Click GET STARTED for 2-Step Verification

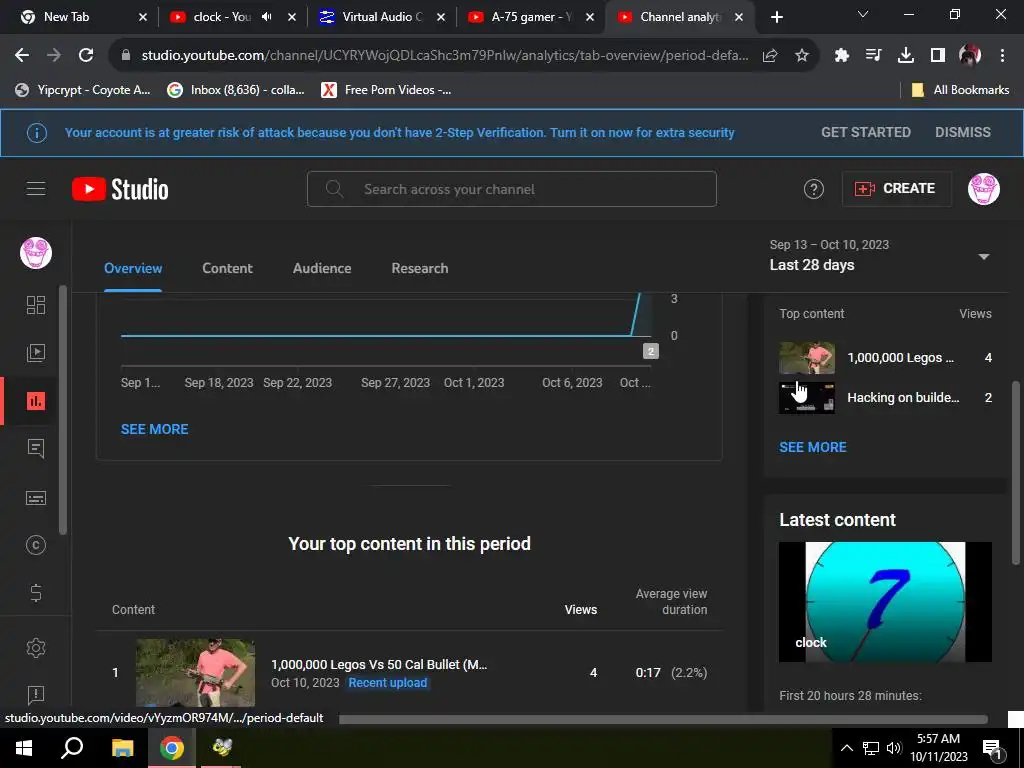click(866, 133)
